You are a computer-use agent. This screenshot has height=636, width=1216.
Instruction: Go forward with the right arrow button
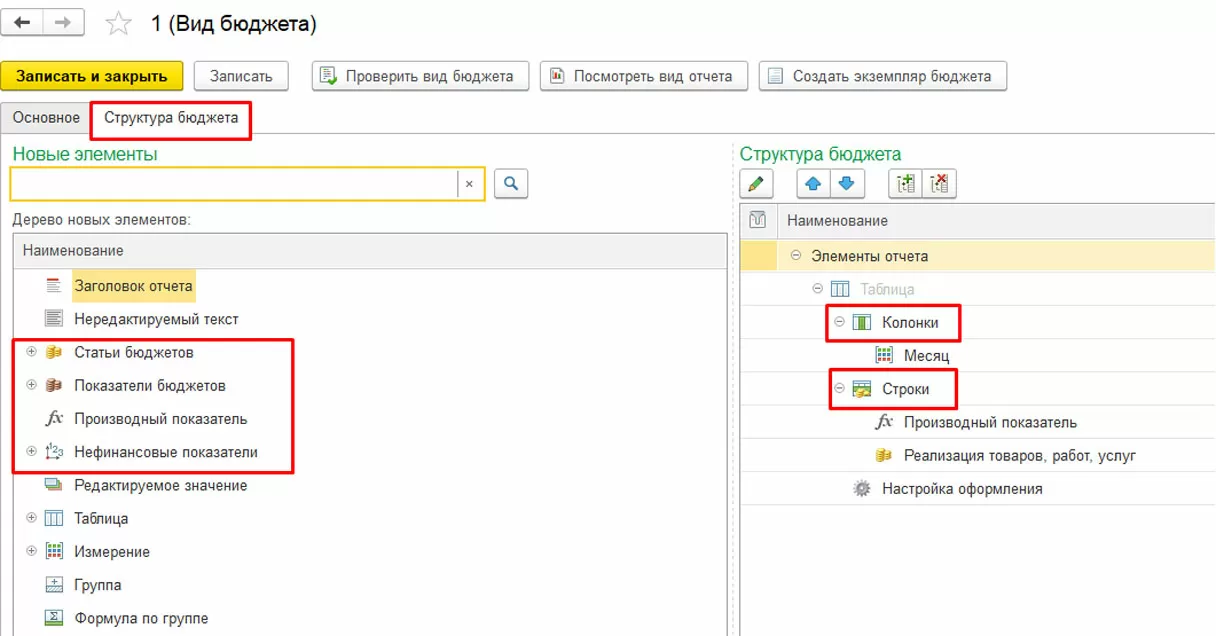point(65,23)
